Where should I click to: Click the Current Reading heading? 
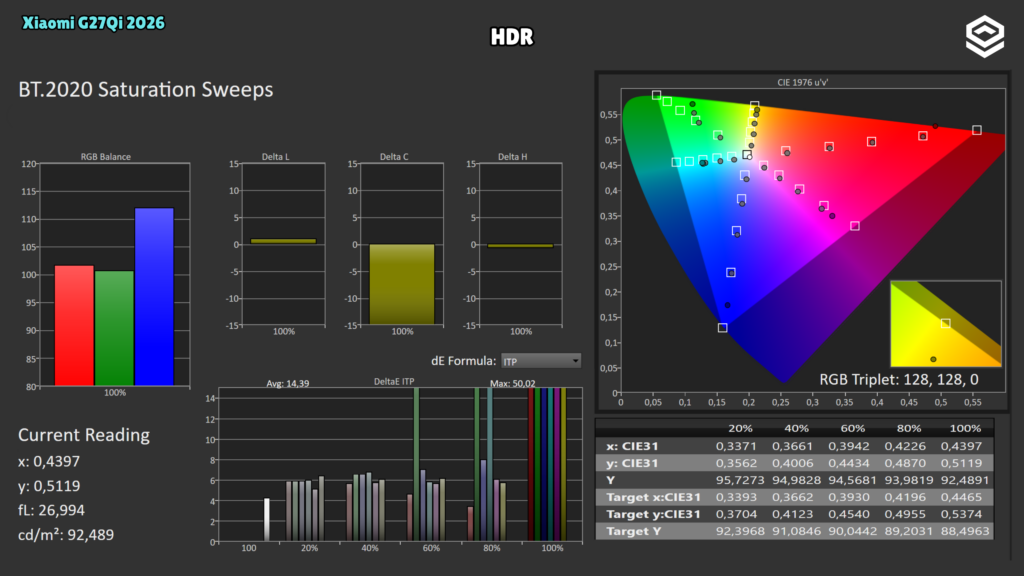(84, 435)
